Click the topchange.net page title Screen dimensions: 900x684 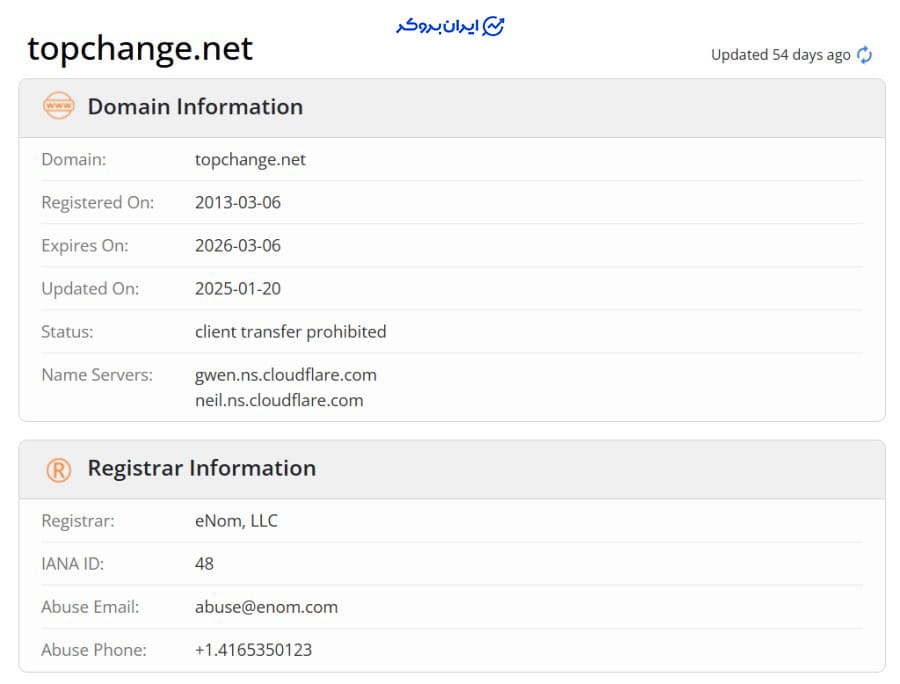tap(140, 48)
